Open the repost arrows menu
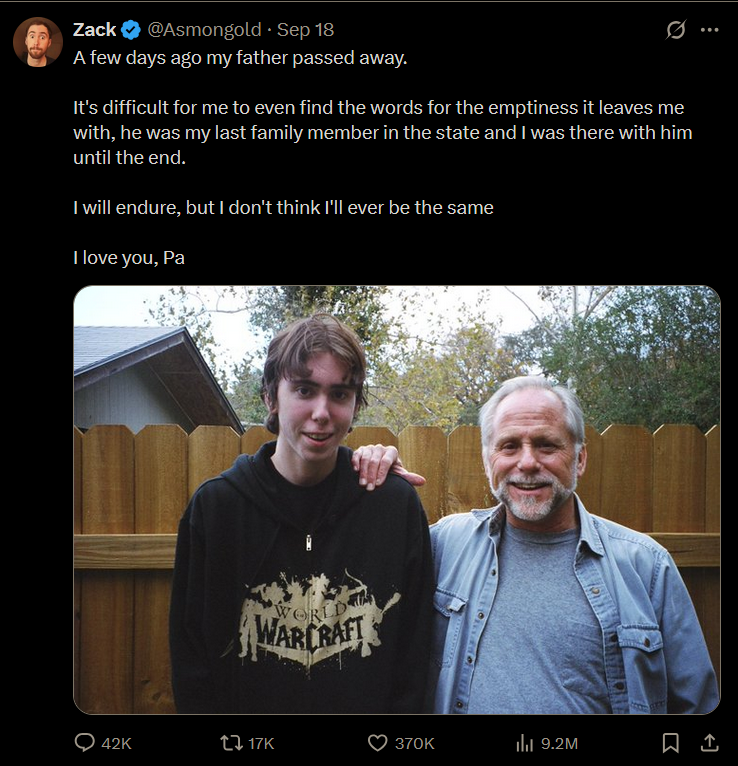The image size is (738, 766). pyautogui.click(x=229, y=743)
